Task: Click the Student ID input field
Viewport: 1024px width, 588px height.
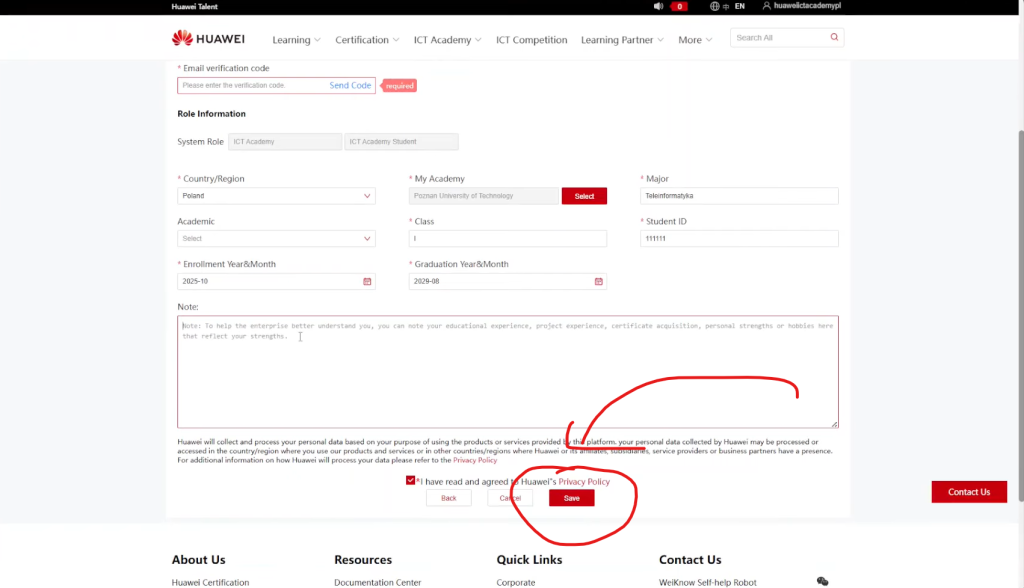Action: coord(739,239)
